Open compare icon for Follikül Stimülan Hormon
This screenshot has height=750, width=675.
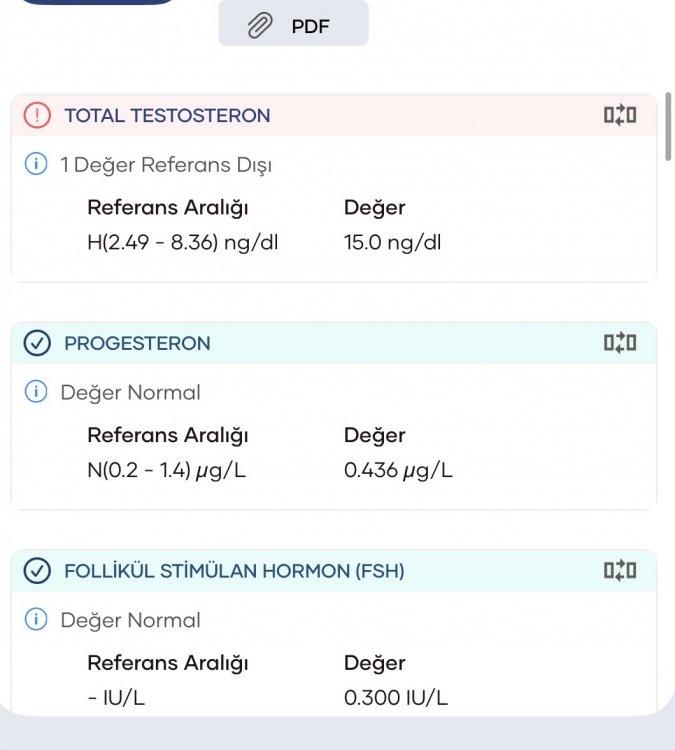click(620, 571)
